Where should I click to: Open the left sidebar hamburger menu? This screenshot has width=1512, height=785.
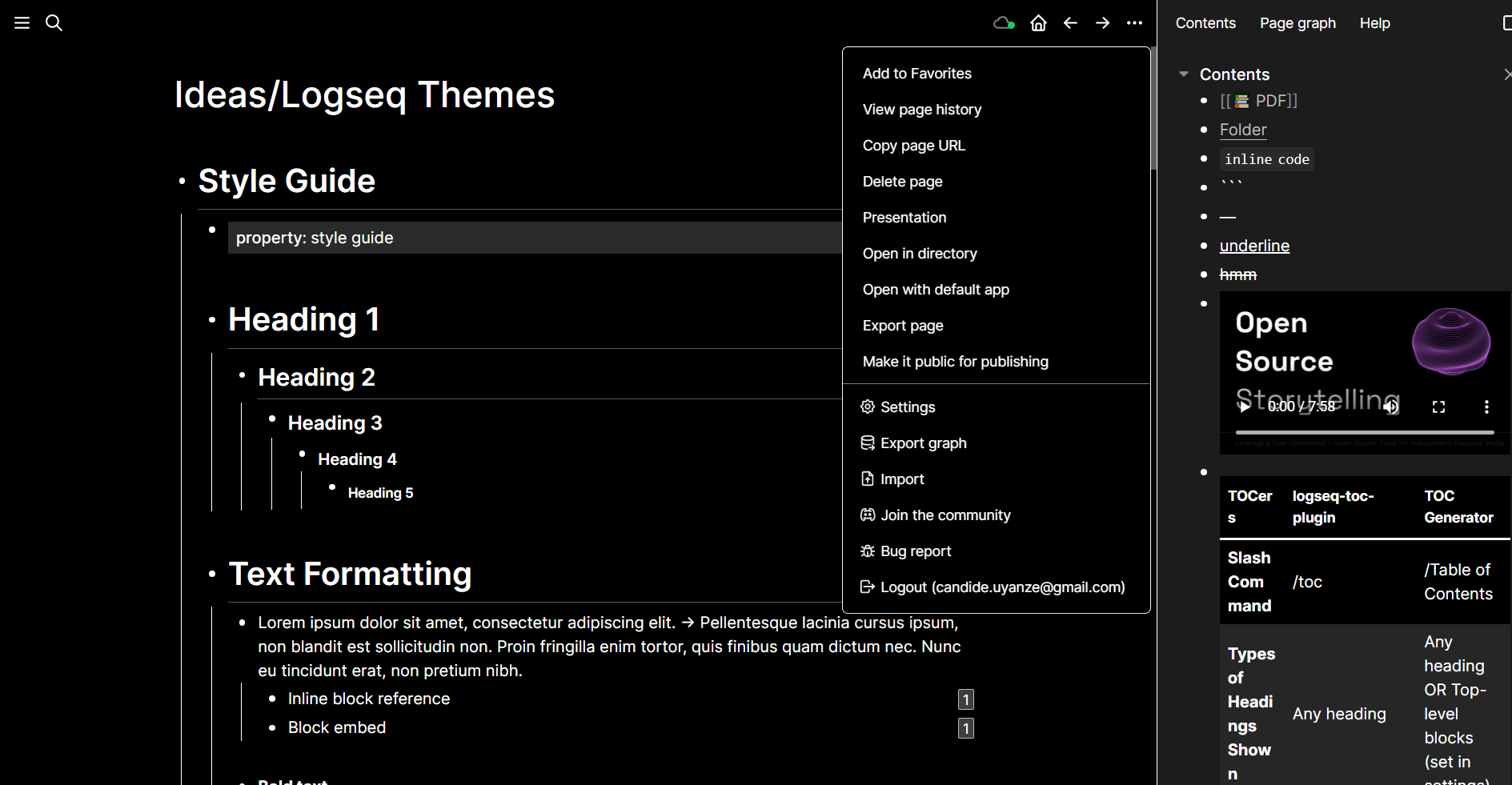[22, 23]
